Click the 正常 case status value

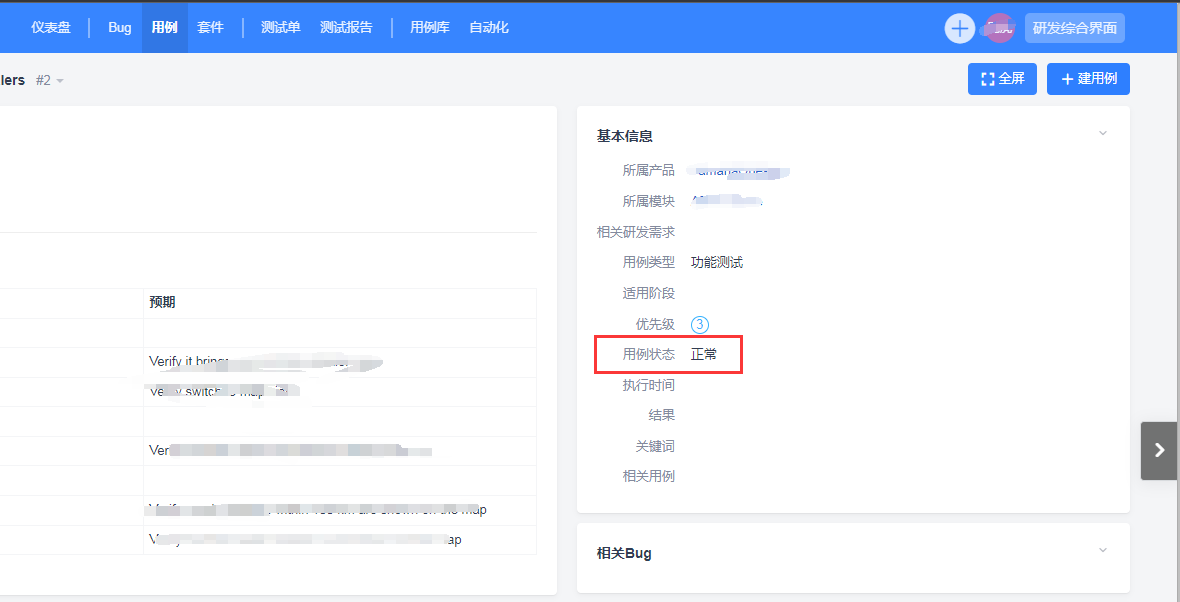point(704,354)
